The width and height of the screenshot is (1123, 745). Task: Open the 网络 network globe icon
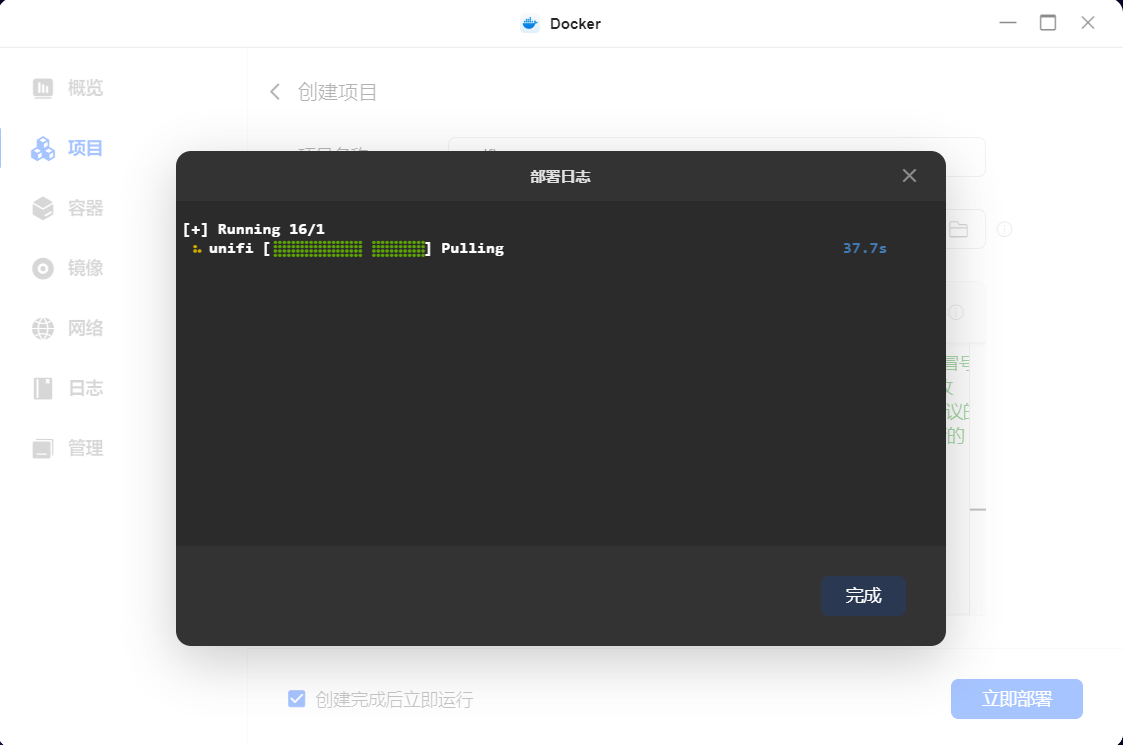click(43, 328)
